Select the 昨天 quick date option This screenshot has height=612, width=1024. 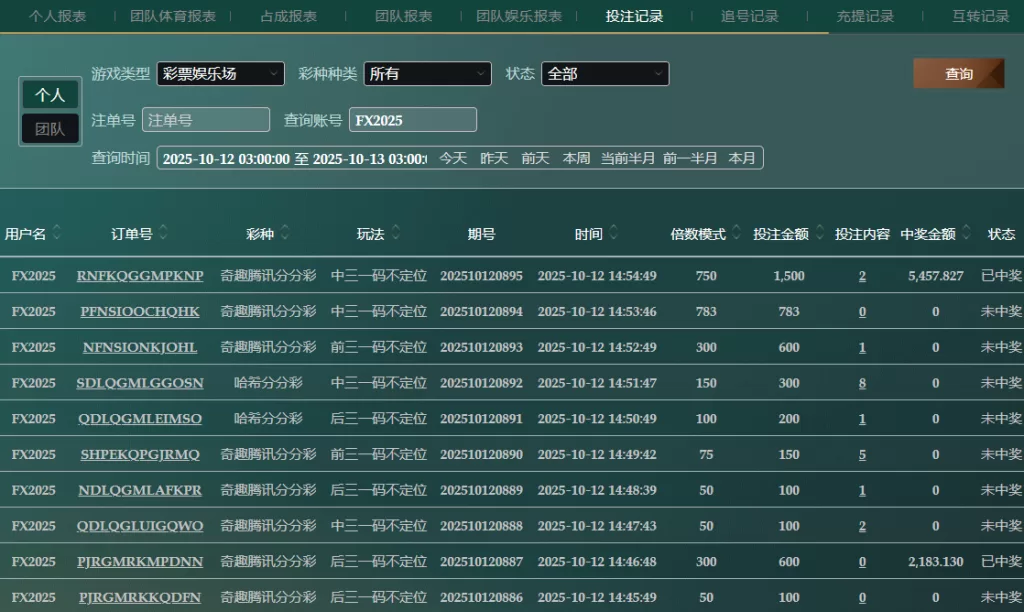tap(494, 158)
